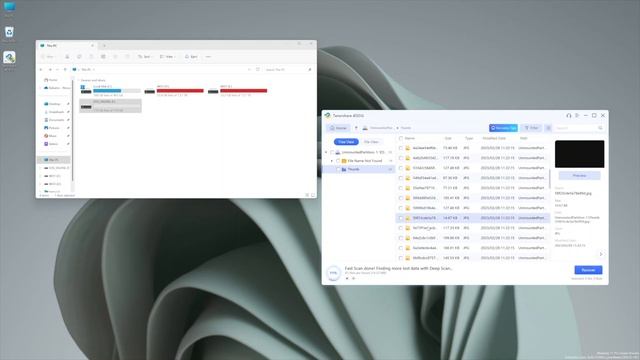Tick checkbox of the 140.53 KB file
Viewport: 640px width, 360px height.
(x=401, y=258)
